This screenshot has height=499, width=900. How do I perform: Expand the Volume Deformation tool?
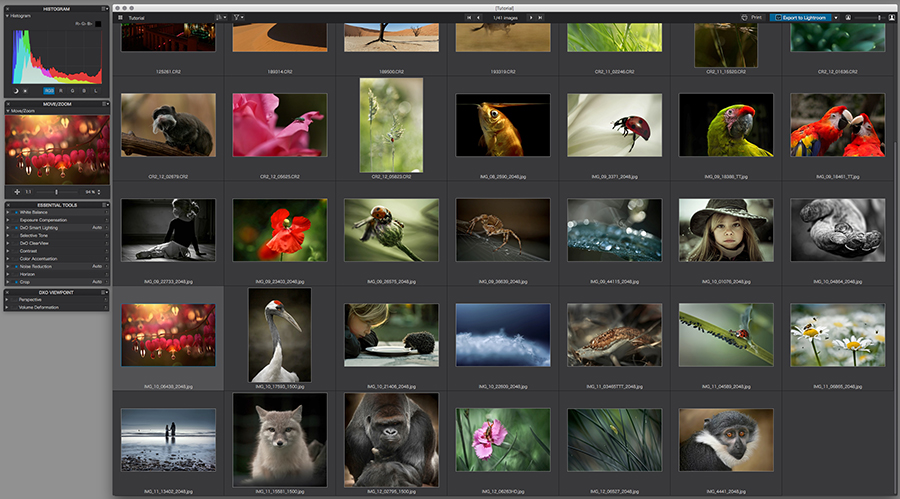pyautogui.click(x=7, y=307)
